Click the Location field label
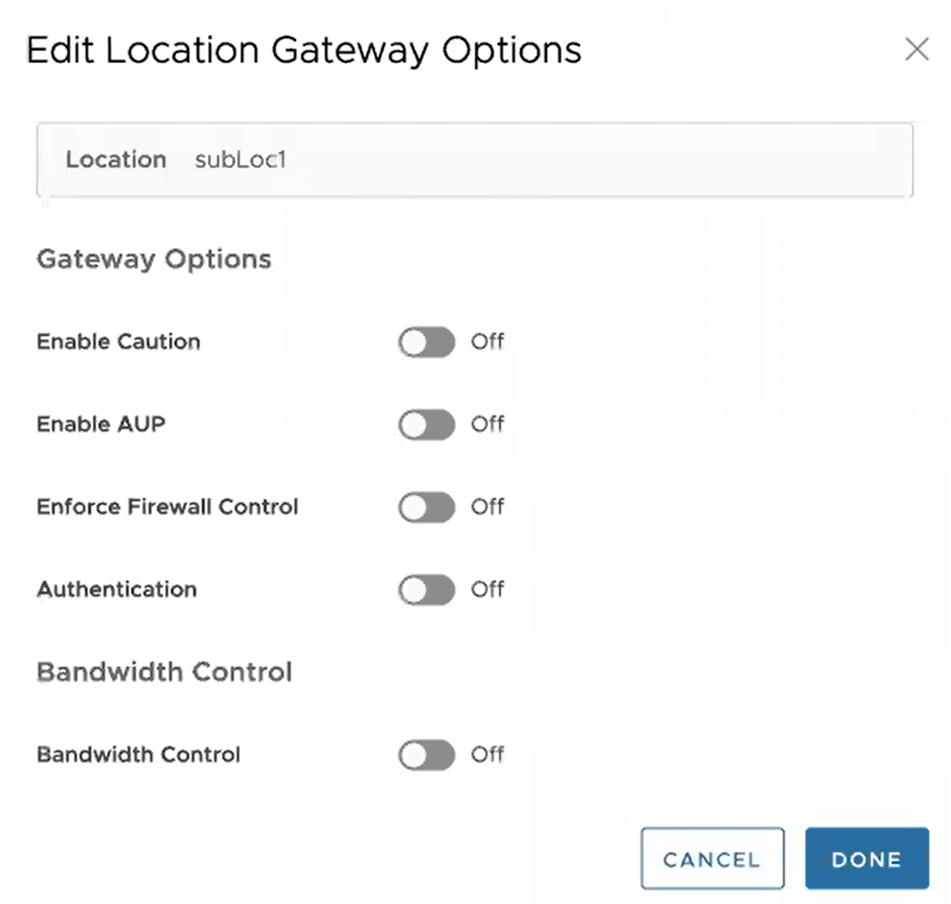The width and height of the screenshot is (951, 904). [116, 160]
